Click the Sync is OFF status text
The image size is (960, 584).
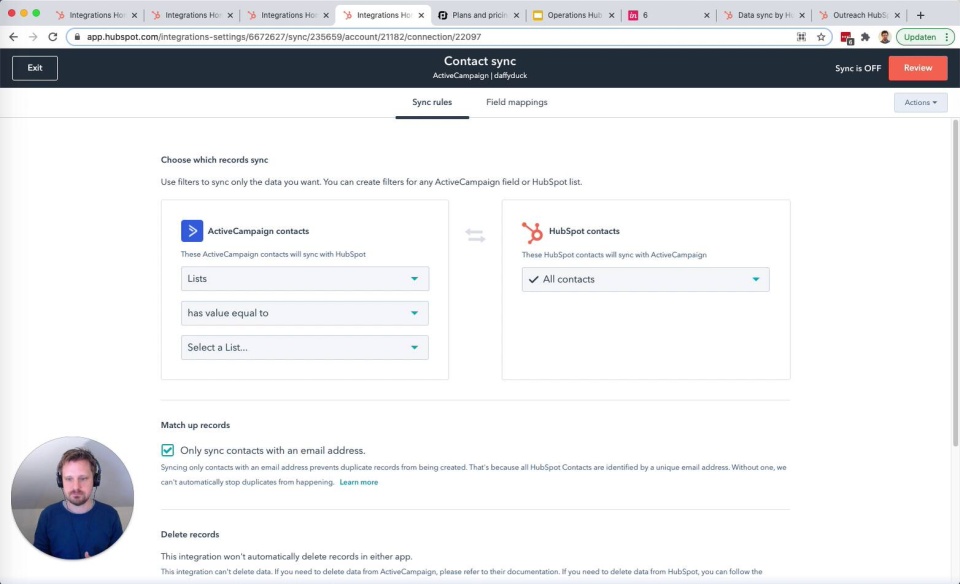tap(858, 68)
